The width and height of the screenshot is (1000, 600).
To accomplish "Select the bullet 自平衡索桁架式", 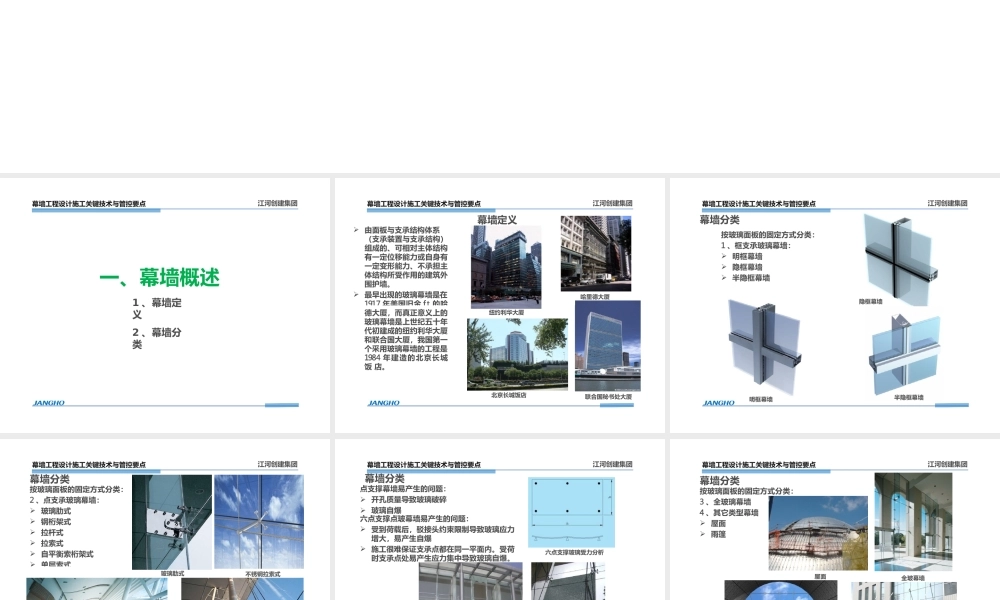I will tap(67, 554).
